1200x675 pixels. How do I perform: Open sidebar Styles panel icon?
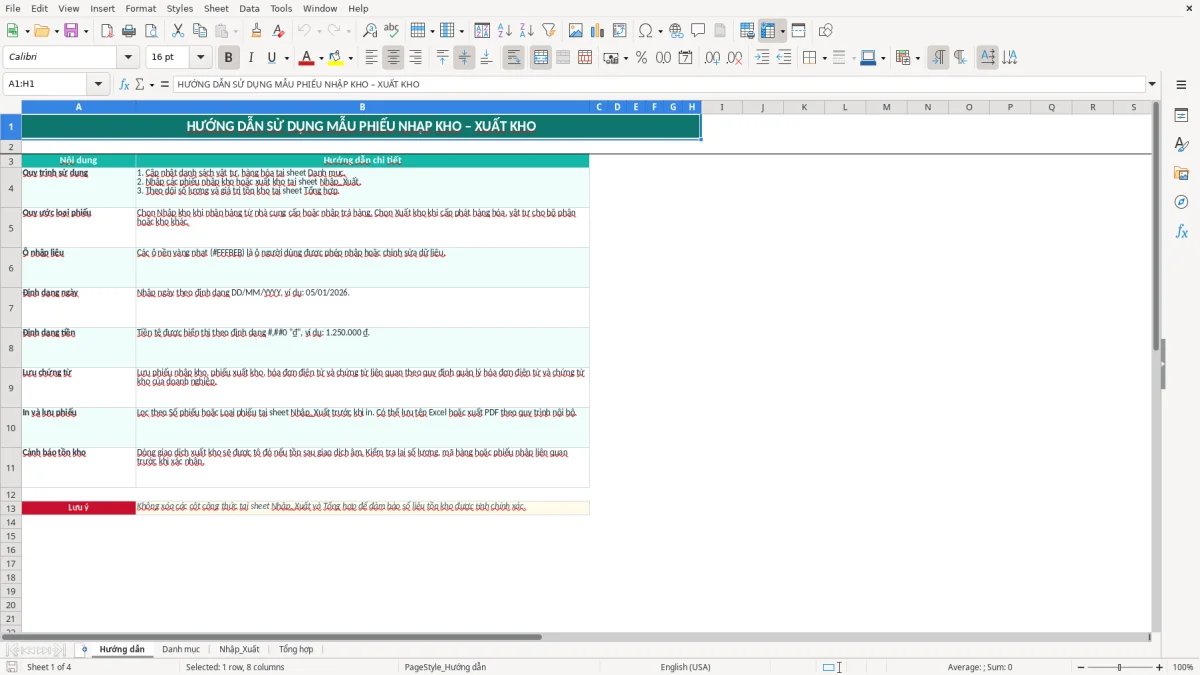pyautogui.click(x=1181, y=144)
